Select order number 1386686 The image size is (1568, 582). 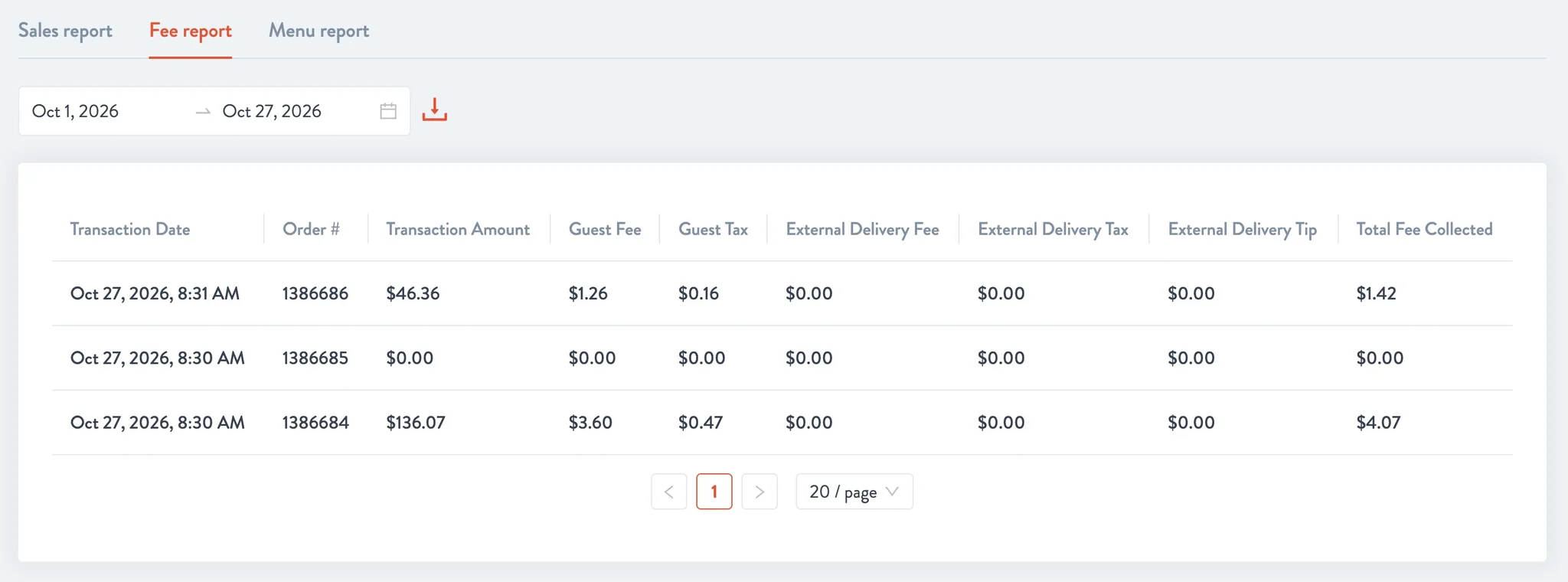(x=315, y=293)
